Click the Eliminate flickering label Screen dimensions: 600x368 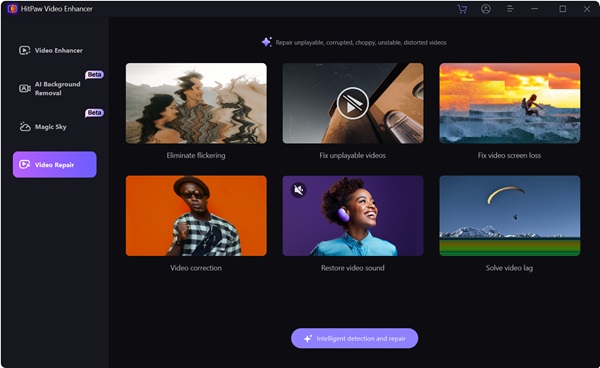pos(196,155)
